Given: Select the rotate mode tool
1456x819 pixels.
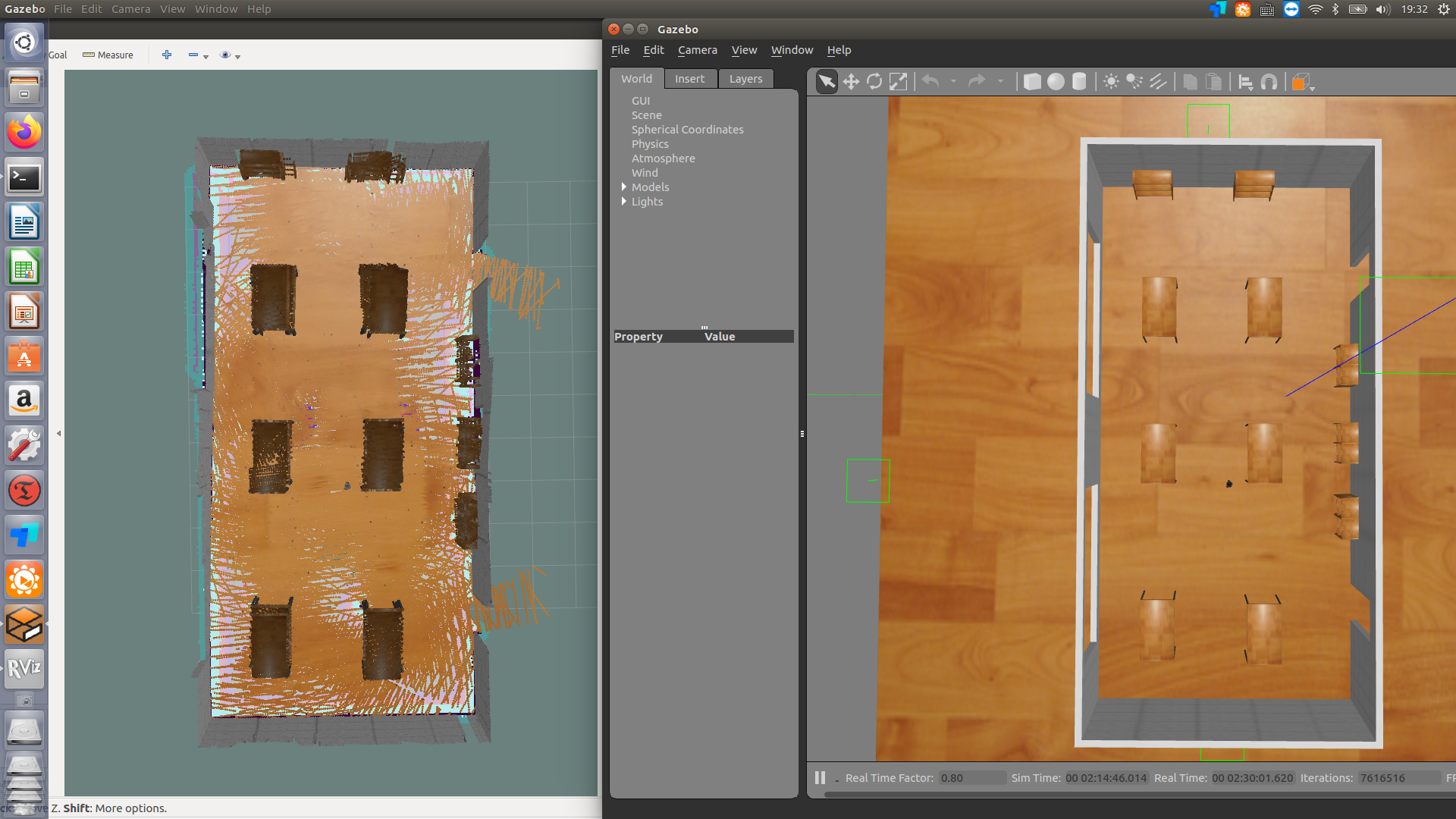Looking at the screenshot, I should 874,82.
